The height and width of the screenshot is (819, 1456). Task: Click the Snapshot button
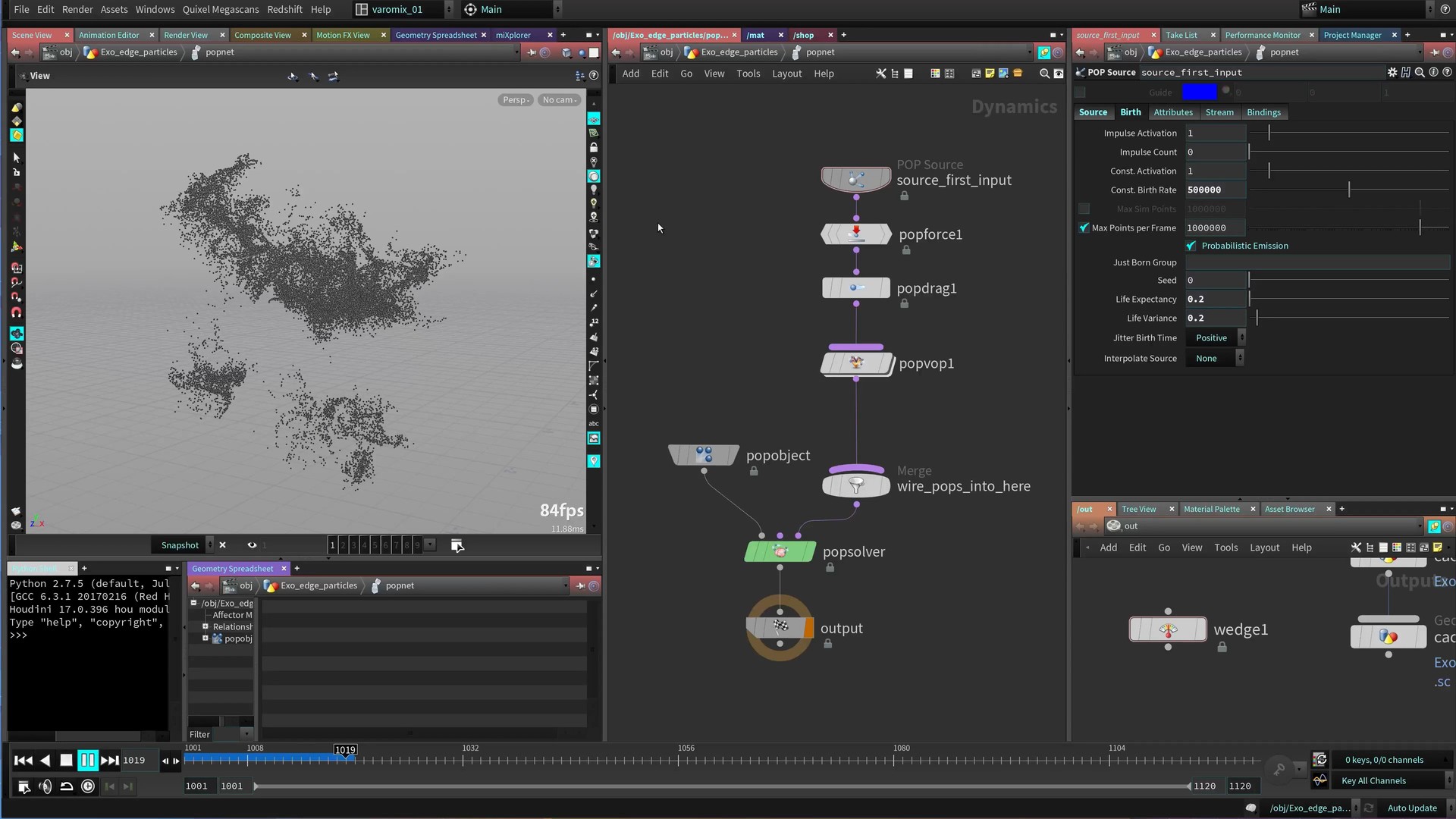pyautogui.click(x=180, y=545)
